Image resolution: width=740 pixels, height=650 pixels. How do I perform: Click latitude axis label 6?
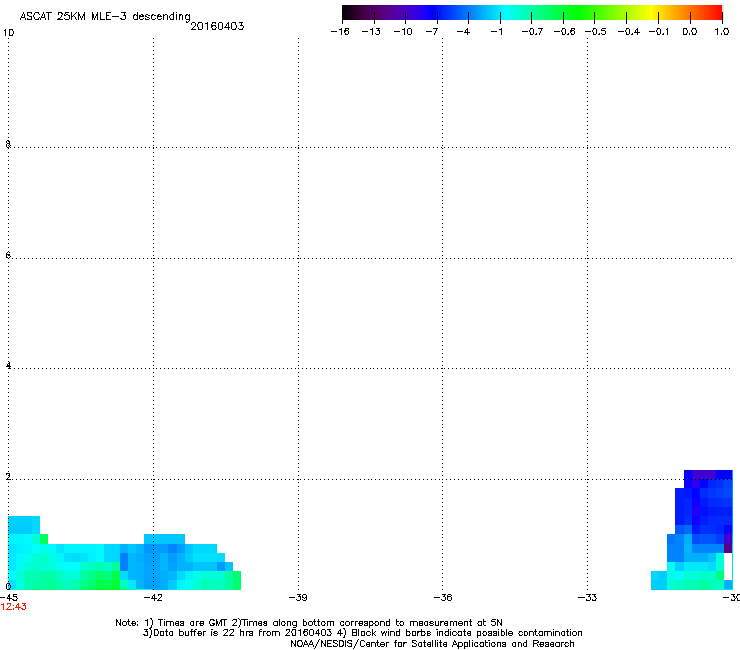tap(8, 255)
